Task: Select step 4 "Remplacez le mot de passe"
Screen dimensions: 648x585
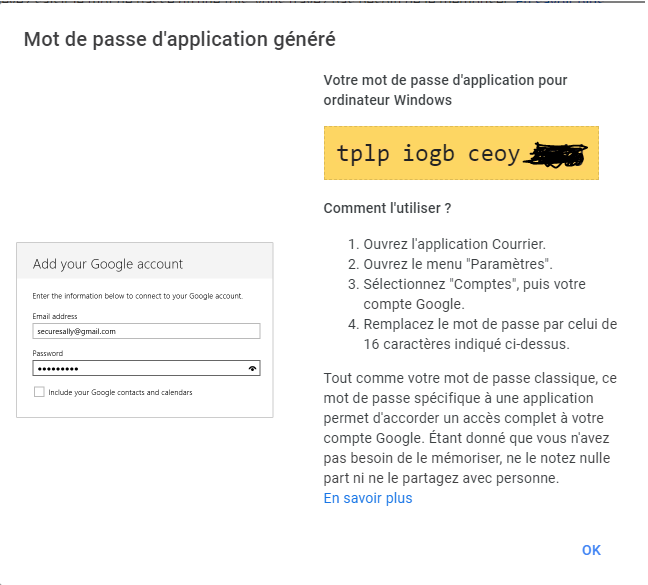Action: [483, 334]
